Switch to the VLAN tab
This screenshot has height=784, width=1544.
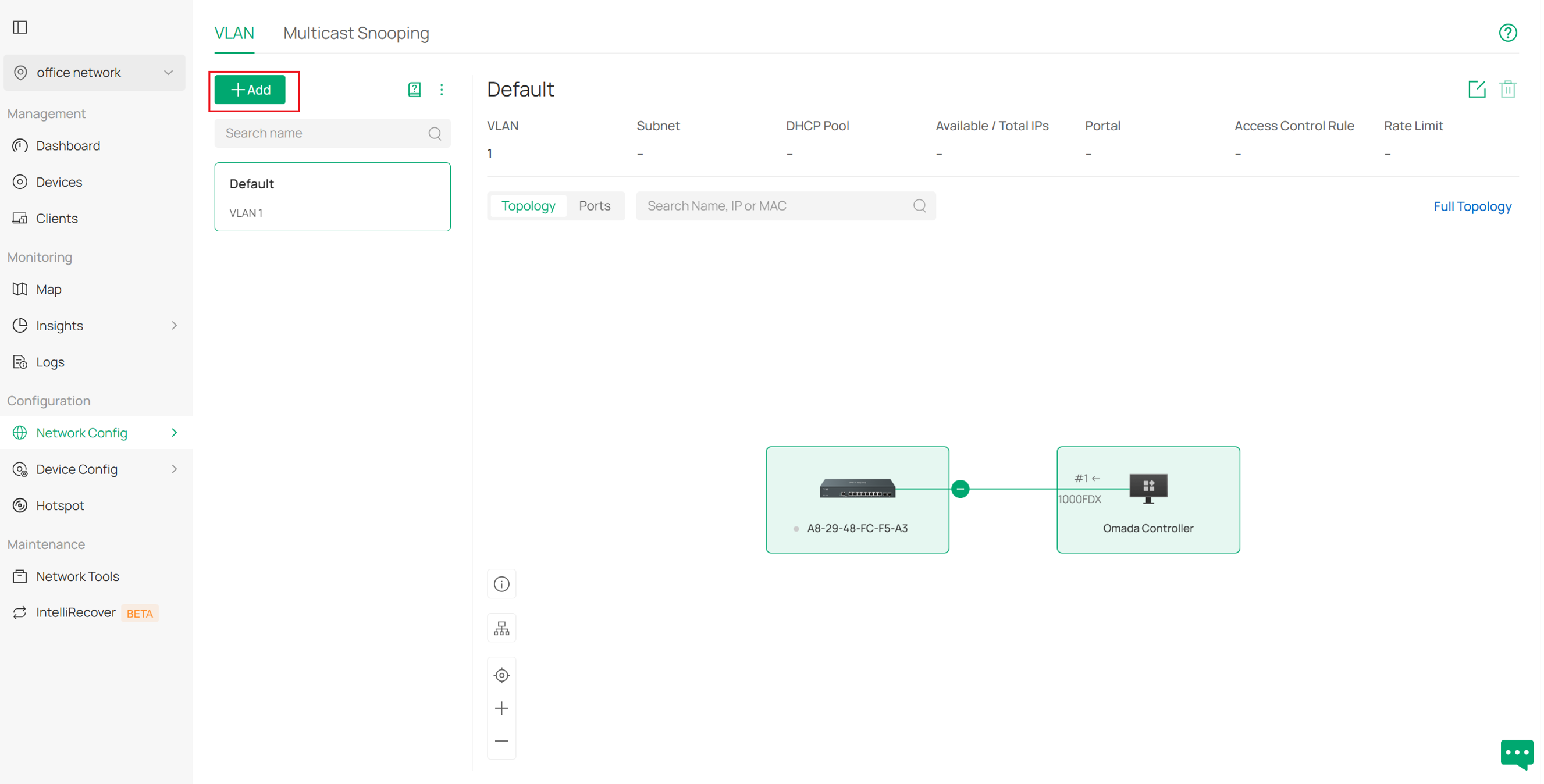[x=234, y=33]
